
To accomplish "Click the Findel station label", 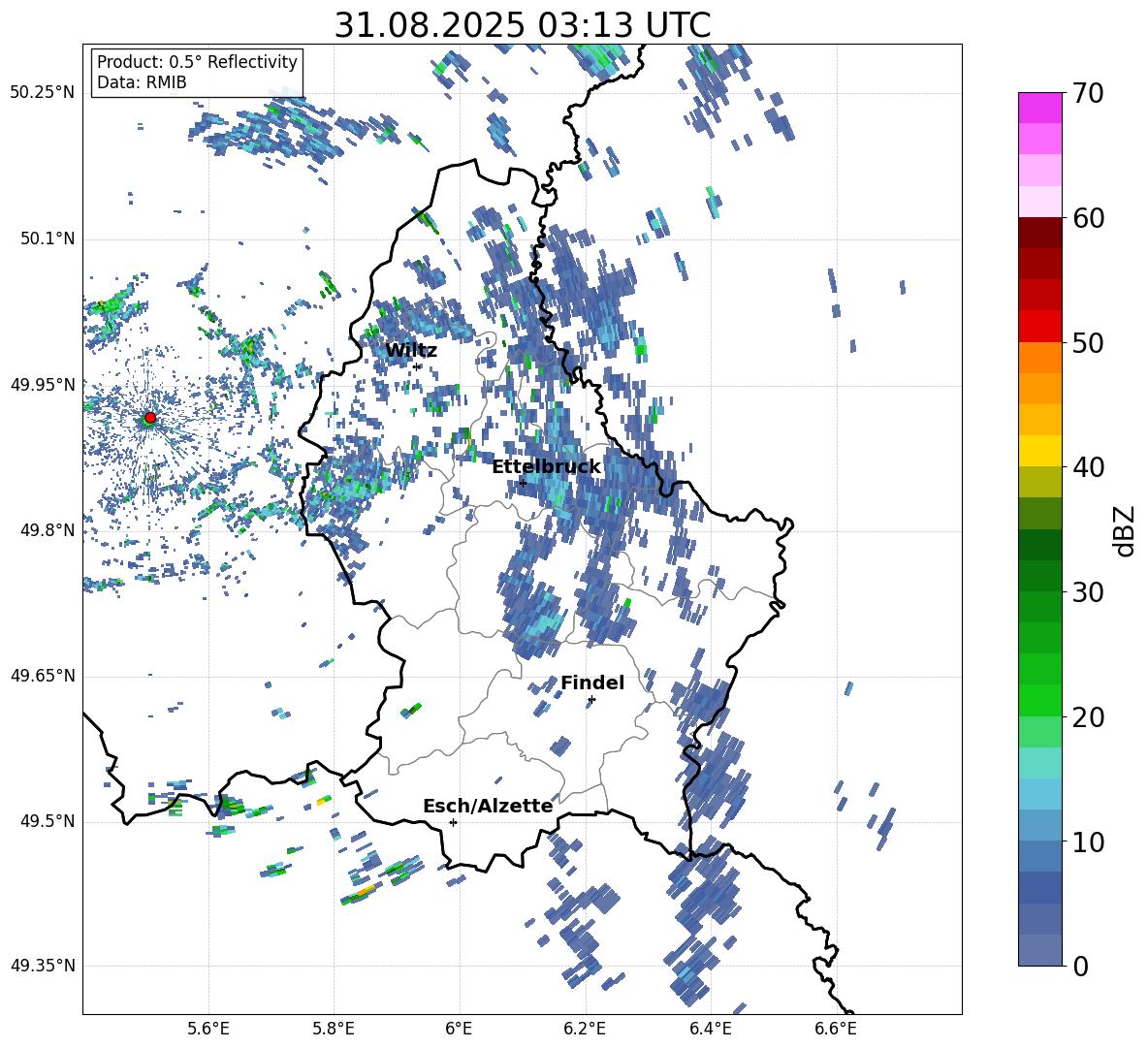I will tap(592, 683).
